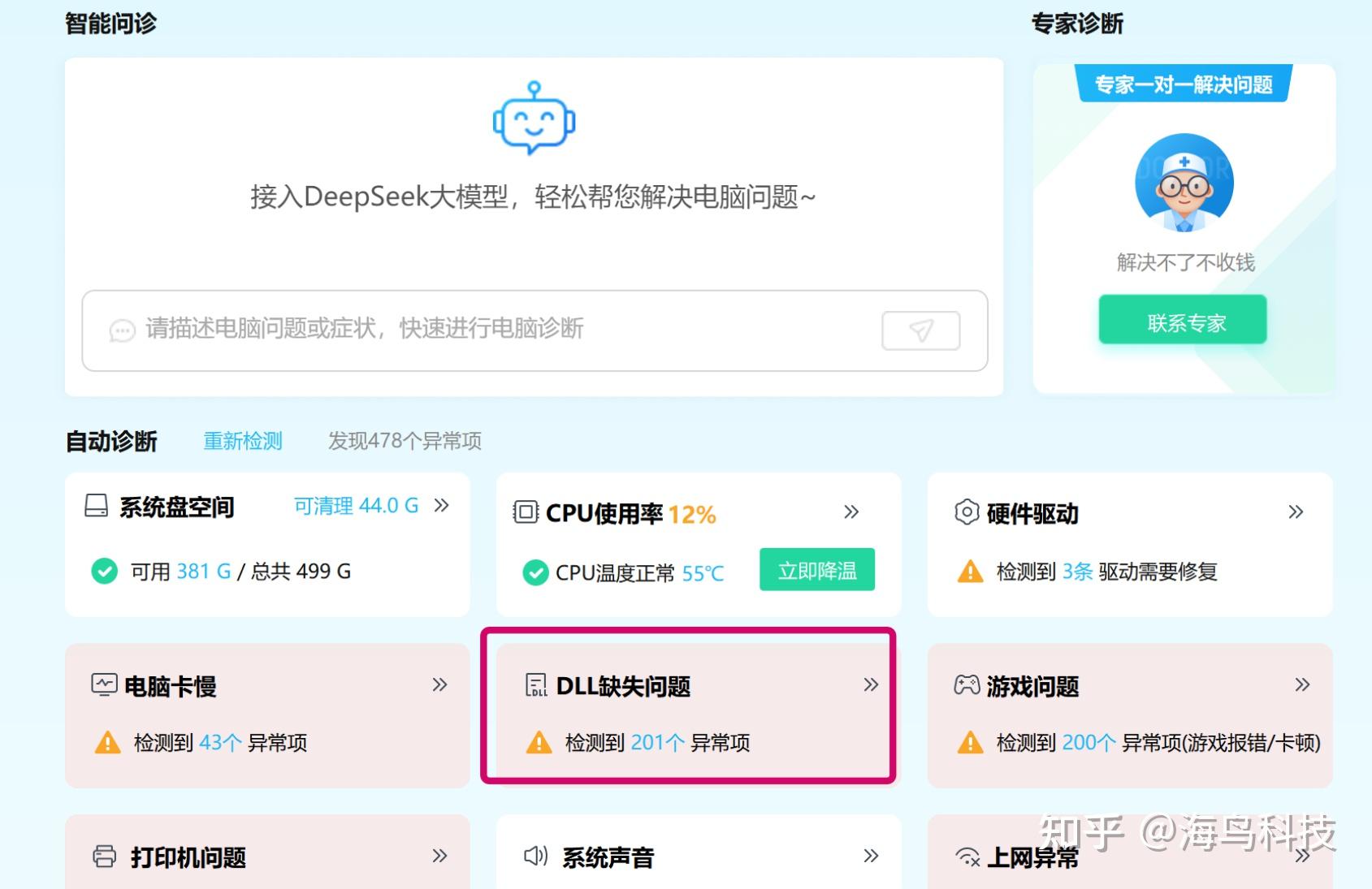Expand the 系统盘空间 card details chevron
The height and width of the screenshot is (889, 1372).
coord(442,505)
